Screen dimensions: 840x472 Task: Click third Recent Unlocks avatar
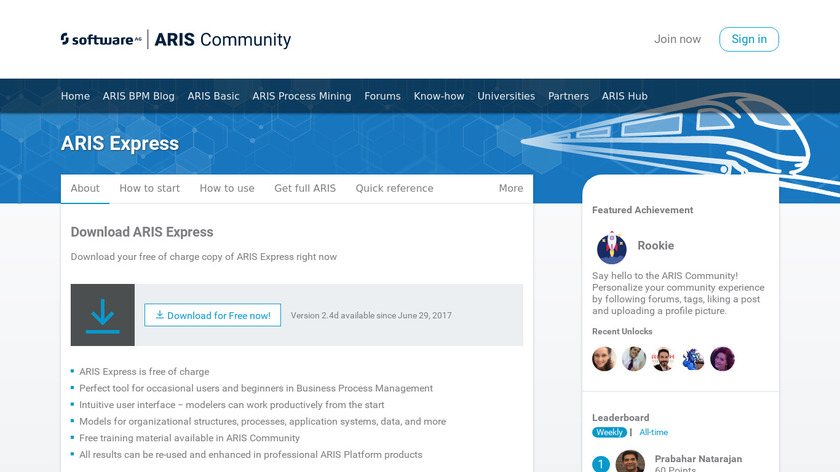tap(663, 359)
